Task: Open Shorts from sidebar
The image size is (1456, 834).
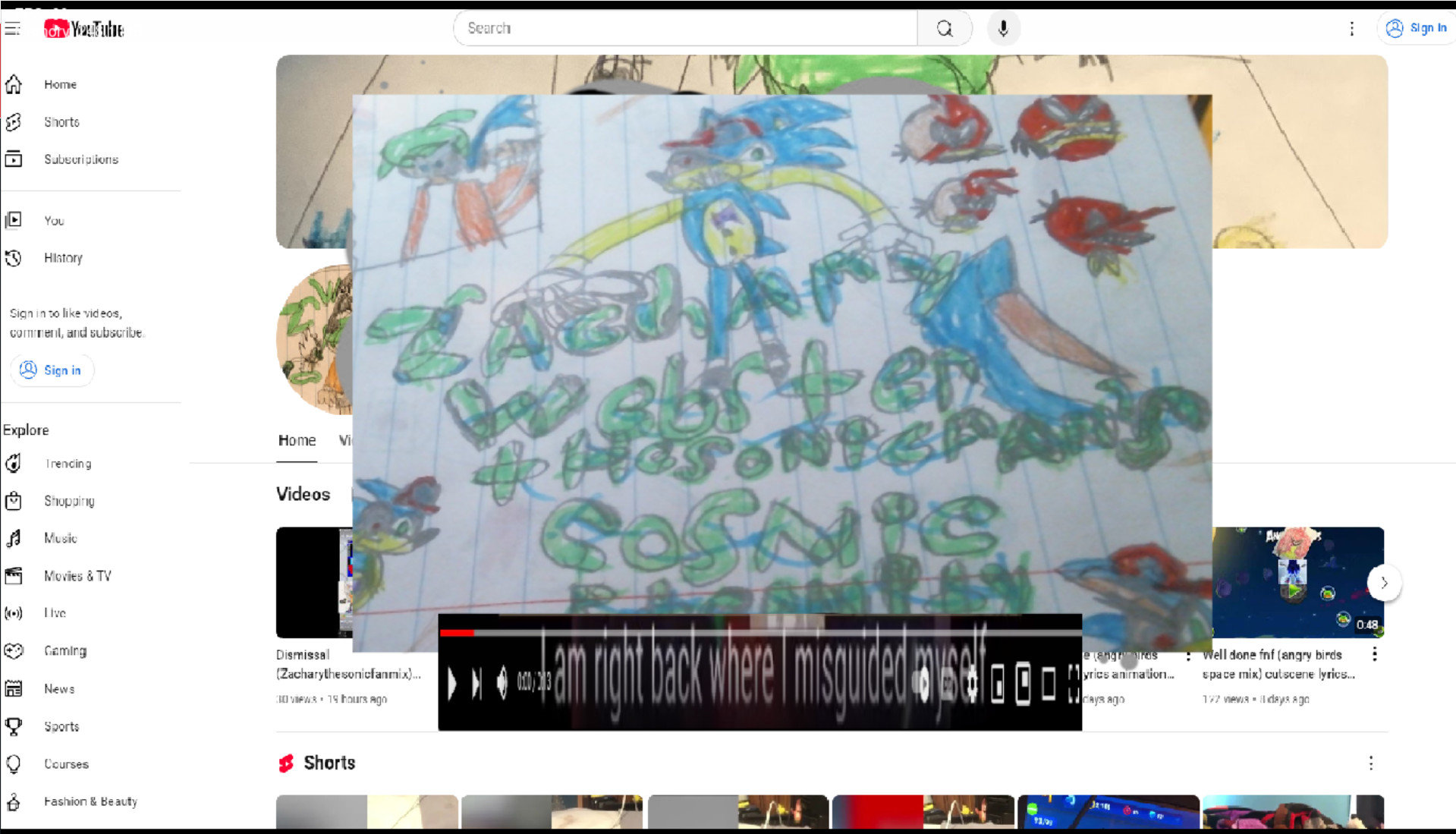Action: pyautogui.click(x=61, y=122)
